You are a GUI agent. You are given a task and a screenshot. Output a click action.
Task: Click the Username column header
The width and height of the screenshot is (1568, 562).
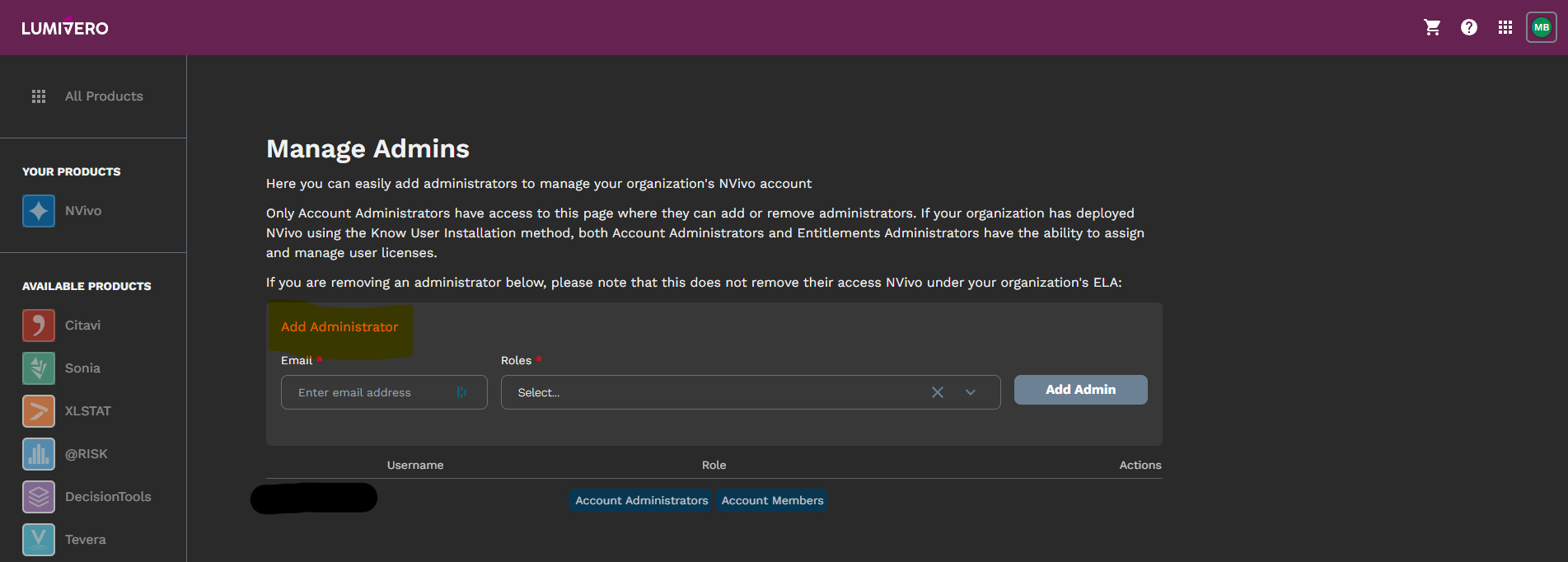click(415, 465)
